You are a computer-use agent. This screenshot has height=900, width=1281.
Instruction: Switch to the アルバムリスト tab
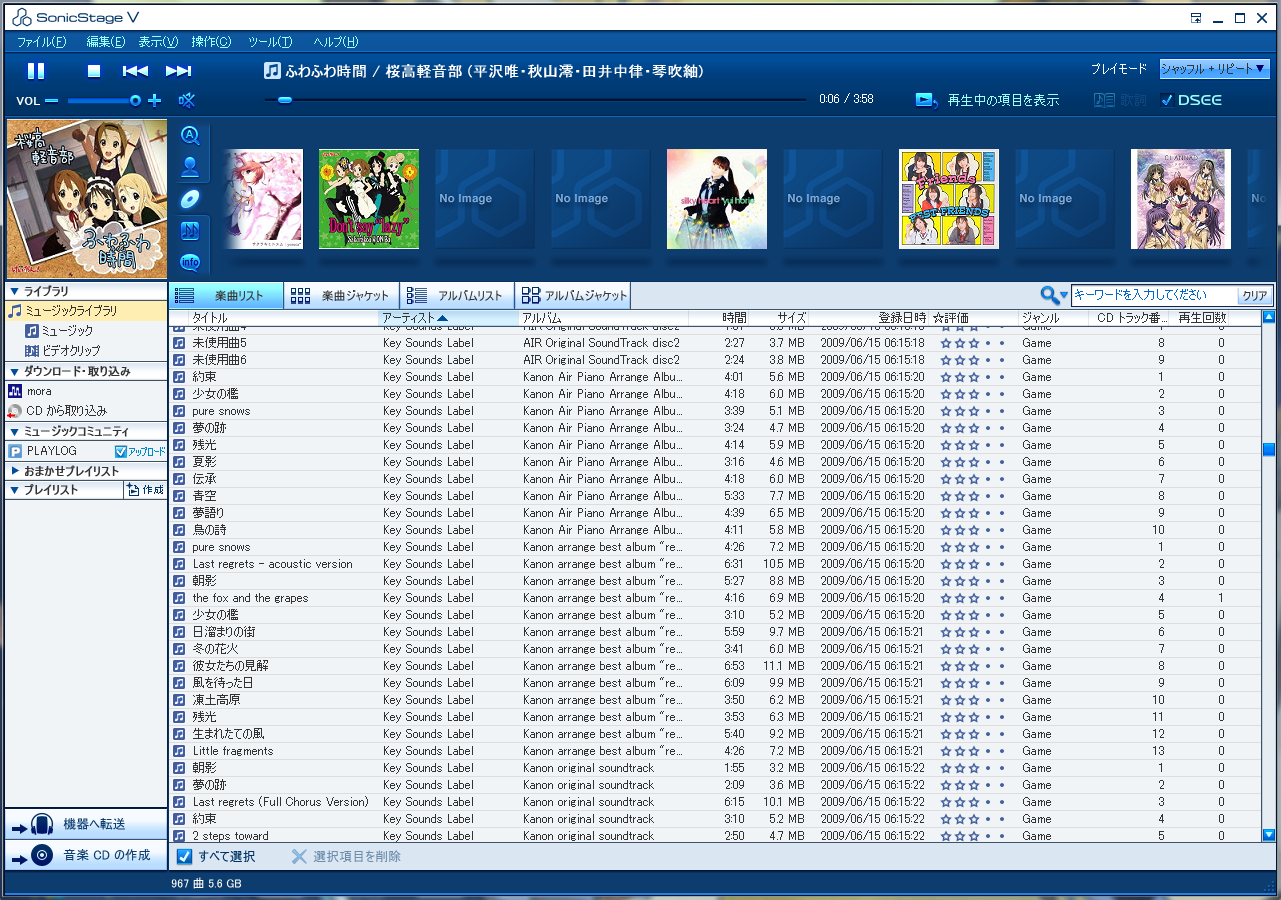coord(457,296)
